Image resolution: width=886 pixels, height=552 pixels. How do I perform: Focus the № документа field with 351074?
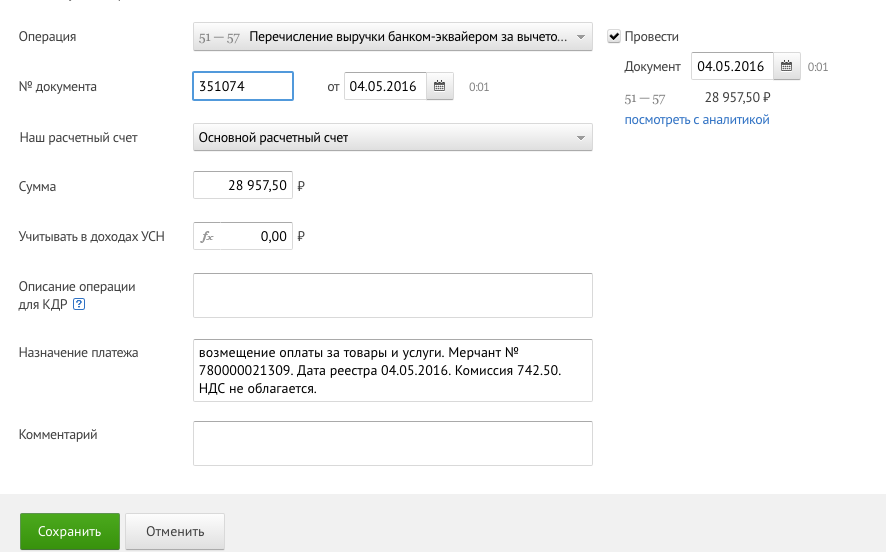(x=242, y=87)
